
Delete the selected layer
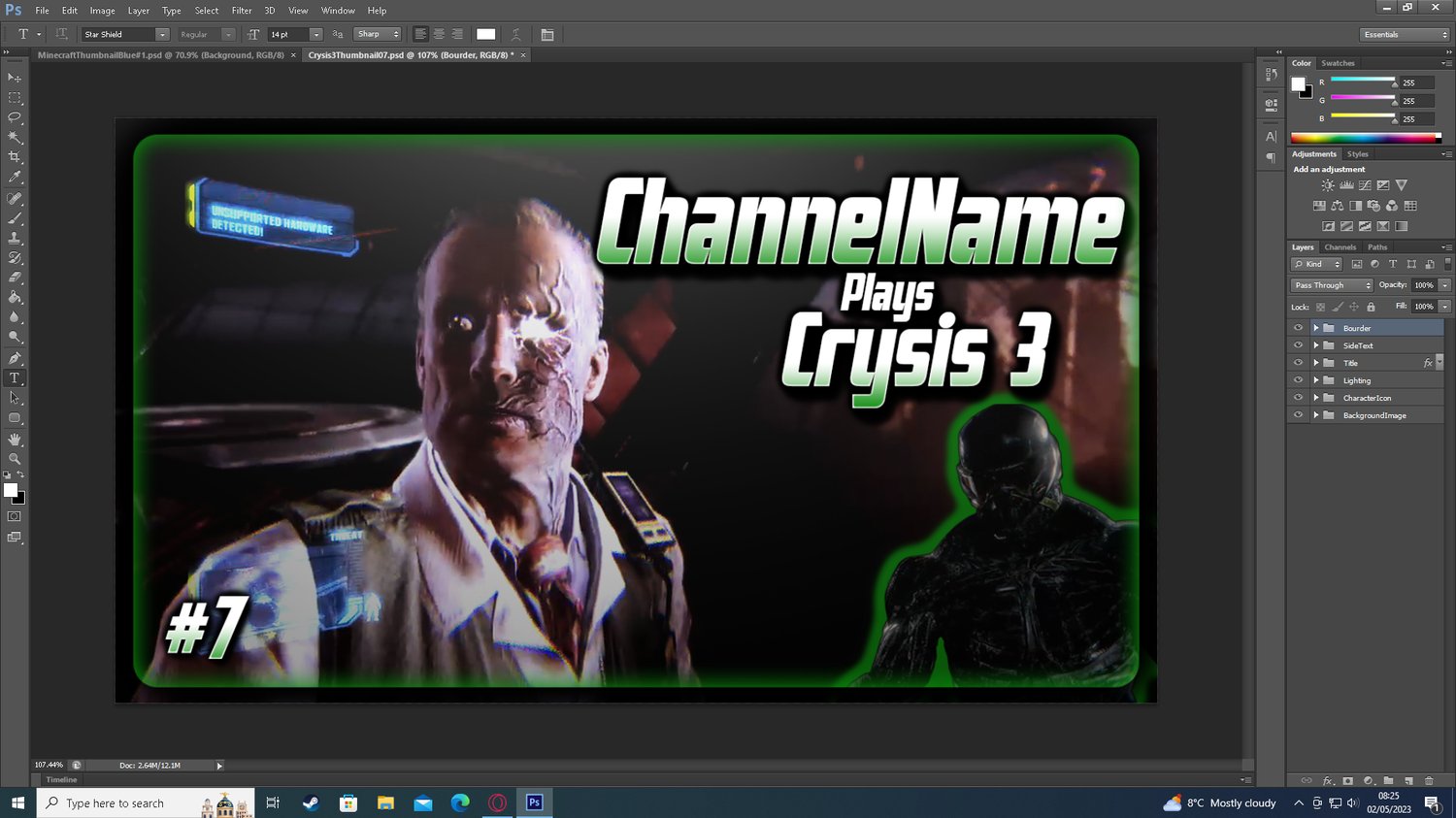(1429, 781)
